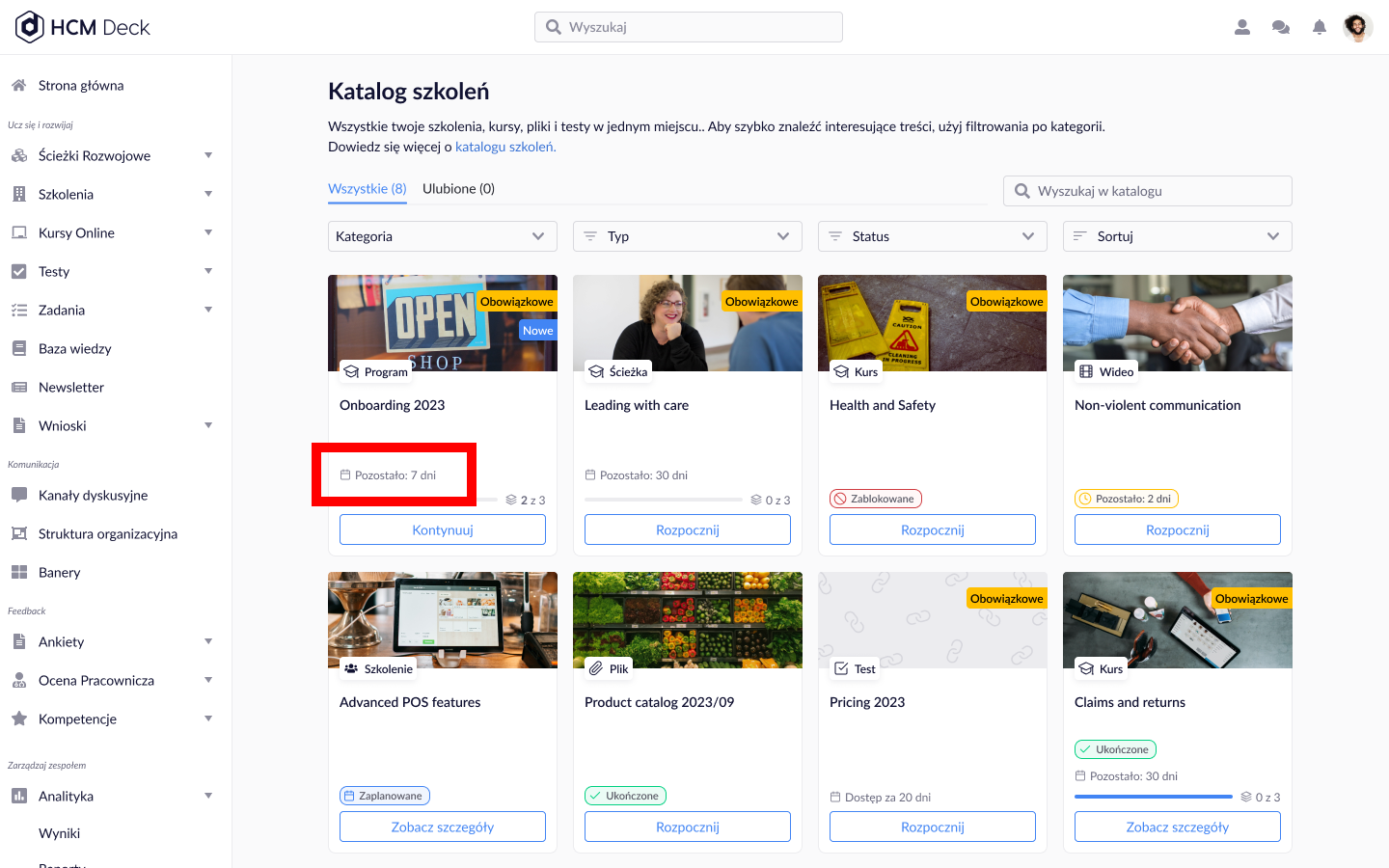Expand Ścieżki Rozwojowe submenu arrow
The image size is (1389, 868).
(x=208, y=155)
